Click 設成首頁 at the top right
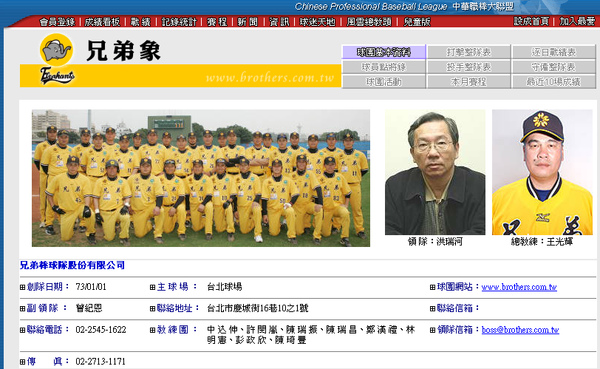Screen dimensions: 600x369 pos(531,21)
